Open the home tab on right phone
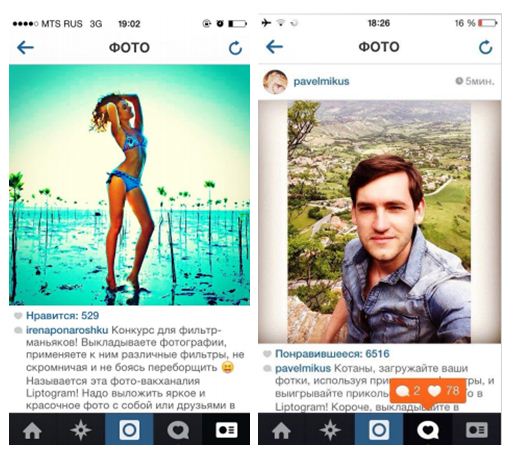 coord(282,430)
